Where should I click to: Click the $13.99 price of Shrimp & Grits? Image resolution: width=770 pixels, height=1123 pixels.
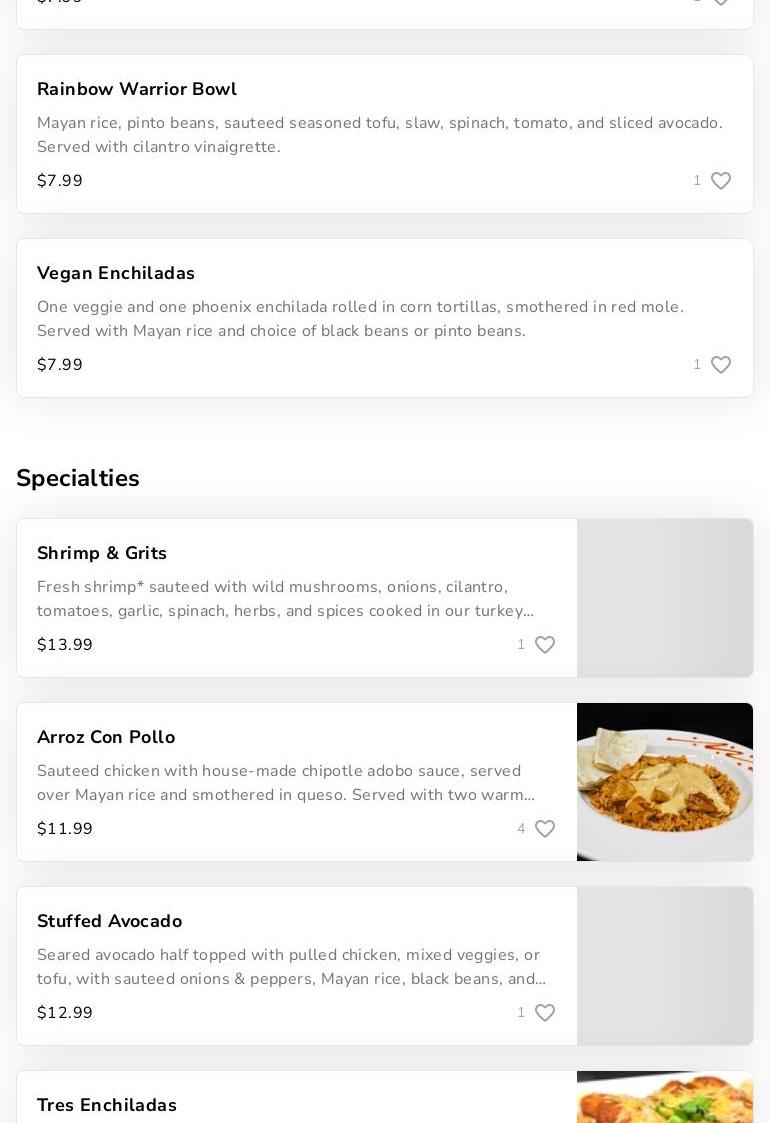coord(65,645)
